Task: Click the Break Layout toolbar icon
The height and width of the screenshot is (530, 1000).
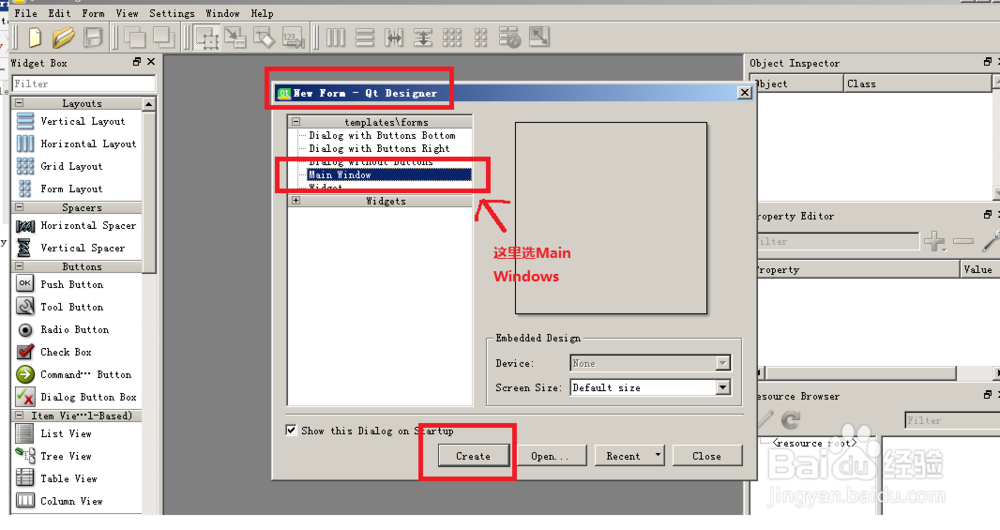Action: [x=510, y=38]
